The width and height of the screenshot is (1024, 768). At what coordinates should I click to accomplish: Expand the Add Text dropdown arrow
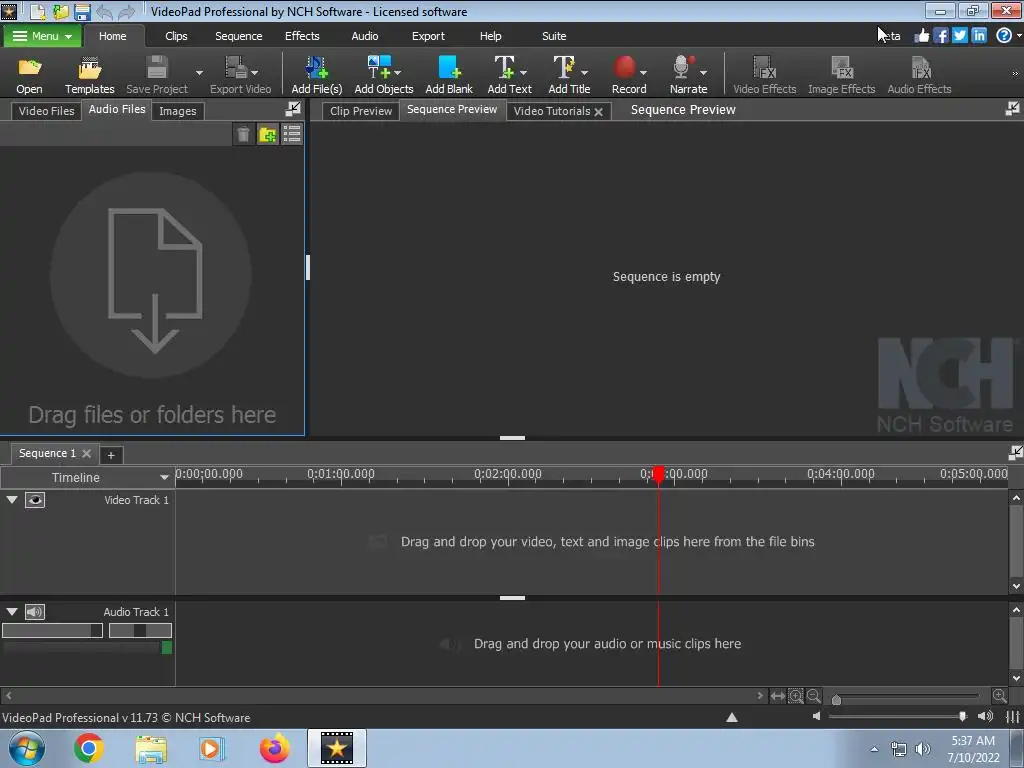(x=523, y=72)
